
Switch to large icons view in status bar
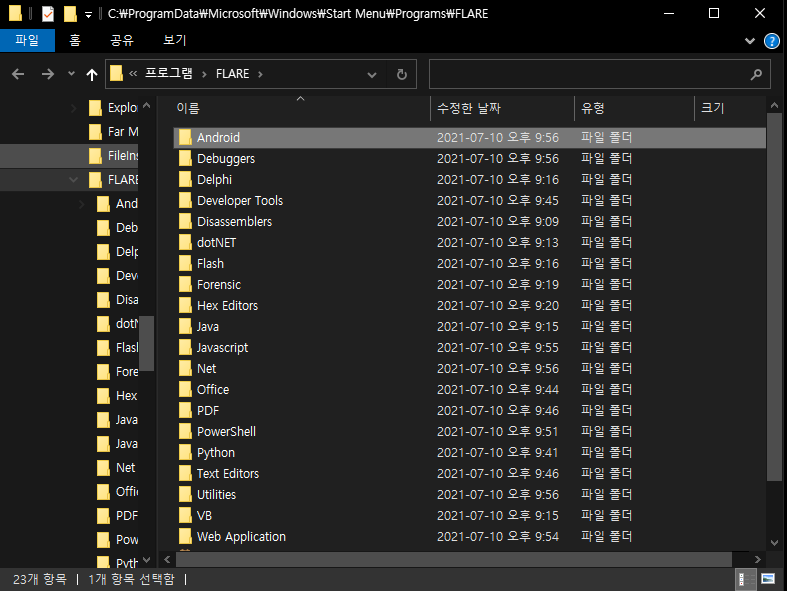pyautogui.click(x=768, y=579)
